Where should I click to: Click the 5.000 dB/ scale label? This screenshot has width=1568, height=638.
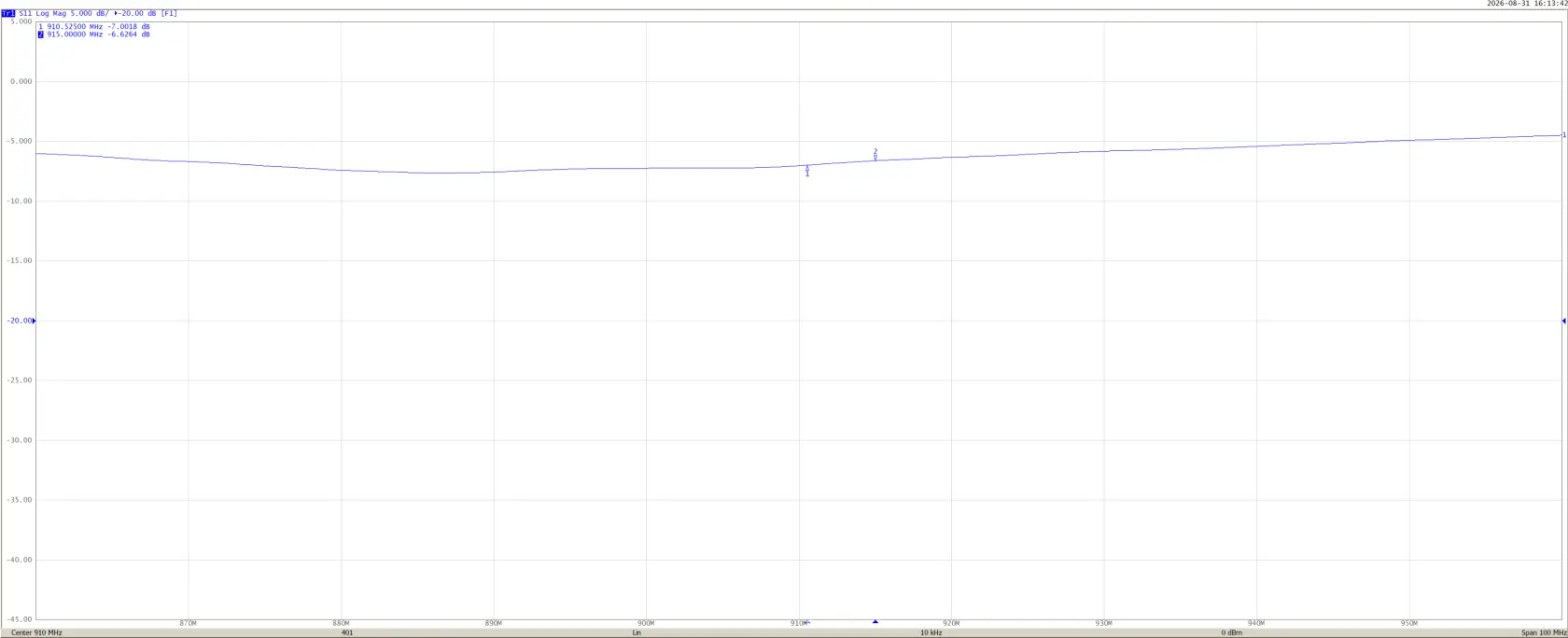[90, 13]
